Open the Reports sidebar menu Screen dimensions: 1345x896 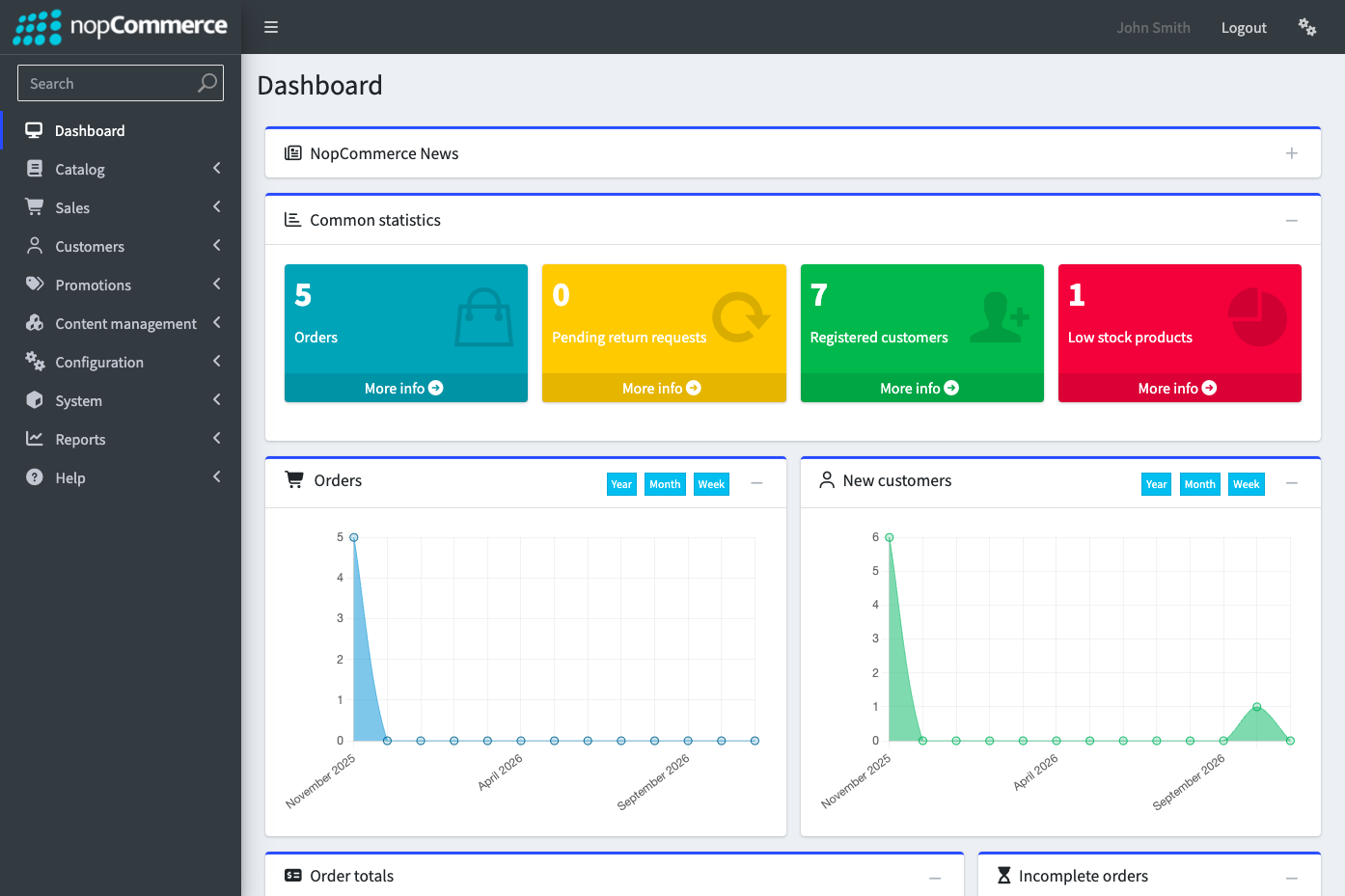(x=122, y=439)
